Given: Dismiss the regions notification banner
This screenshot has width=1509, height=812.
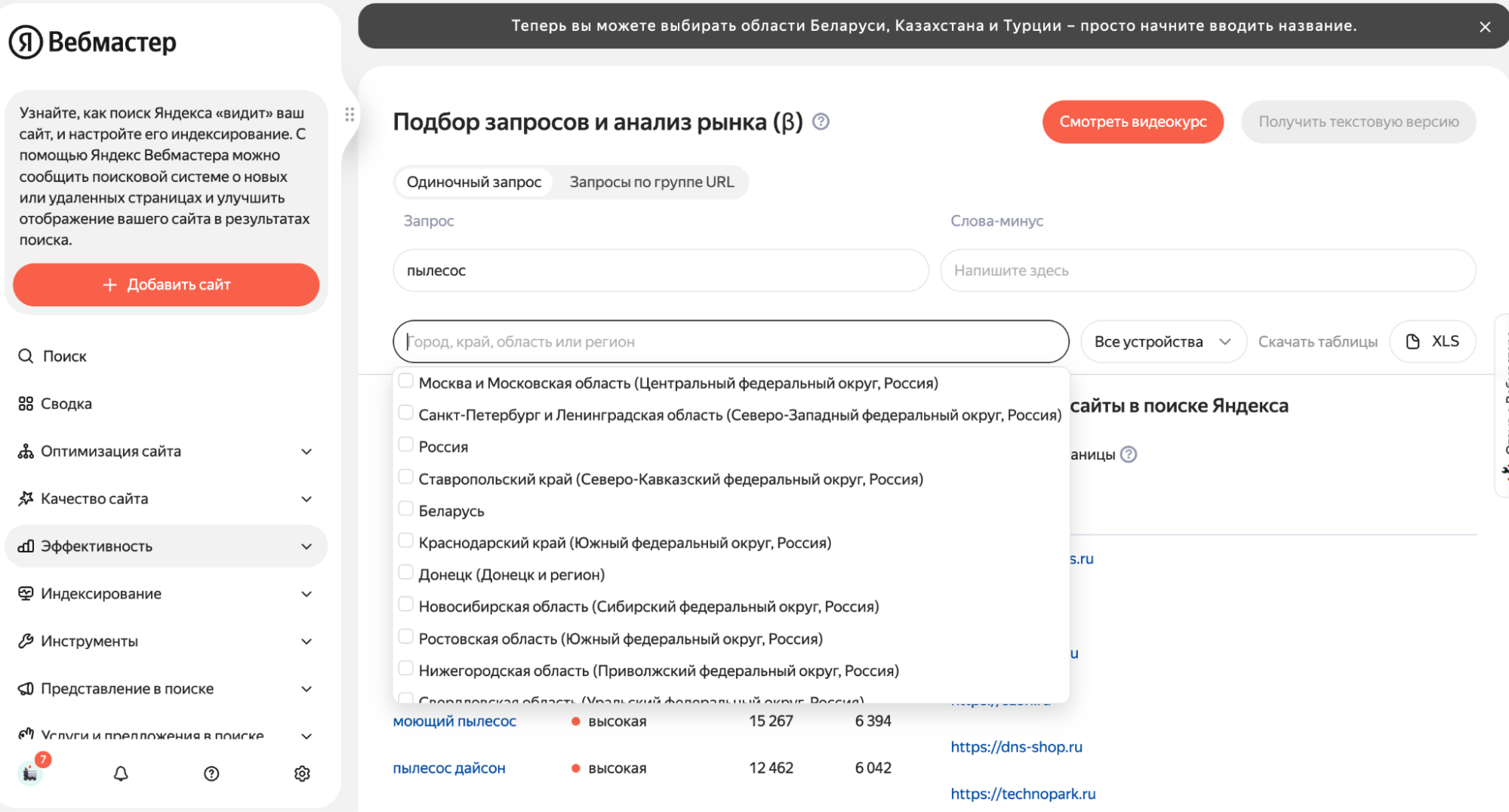Looking at the screenshot, I should click(1485, 26).
